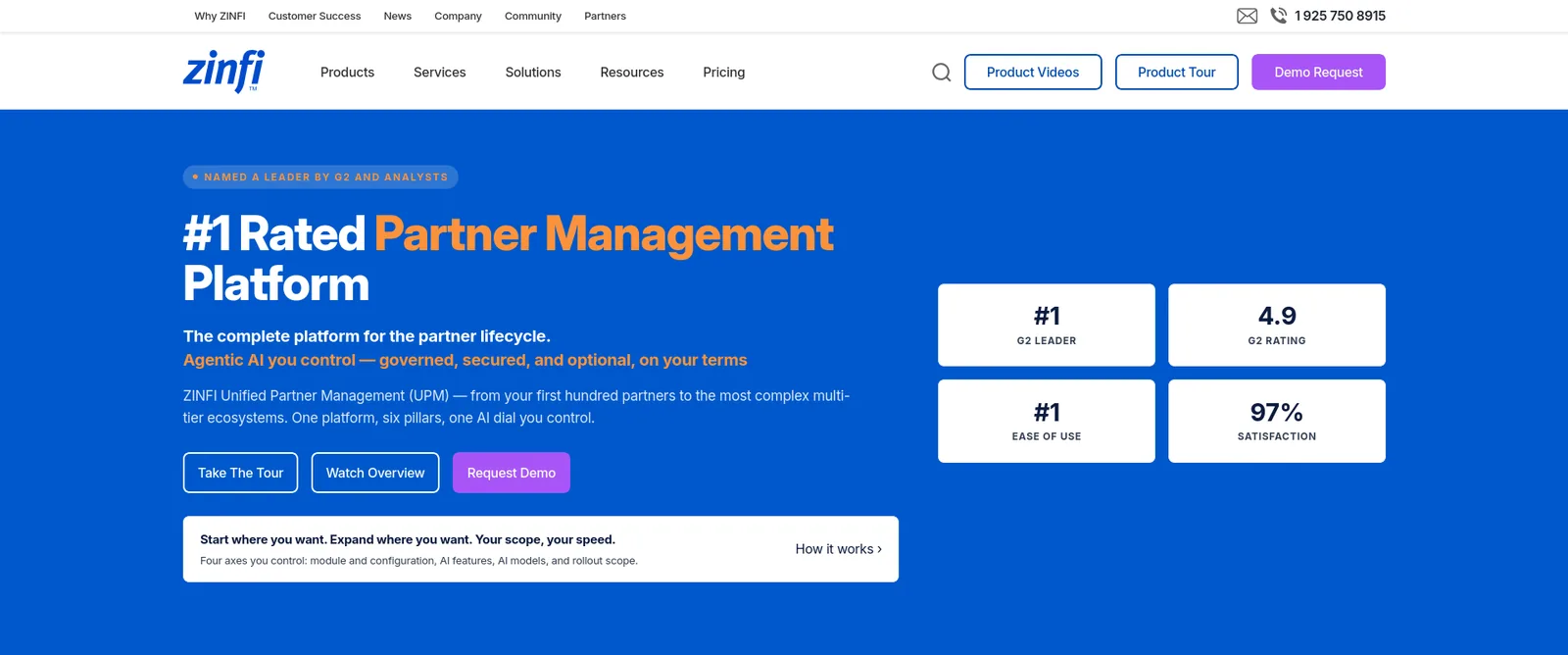
Task: Click the 'Agentic AI you control' orange tagline
Action: (x=465, y=360)
